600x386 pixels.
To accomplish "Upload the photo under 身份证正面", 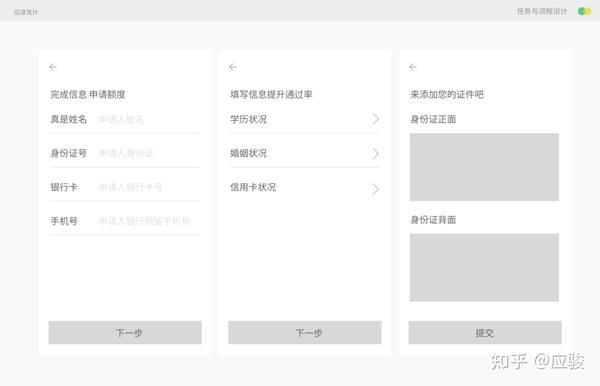I will pos(484,167).
